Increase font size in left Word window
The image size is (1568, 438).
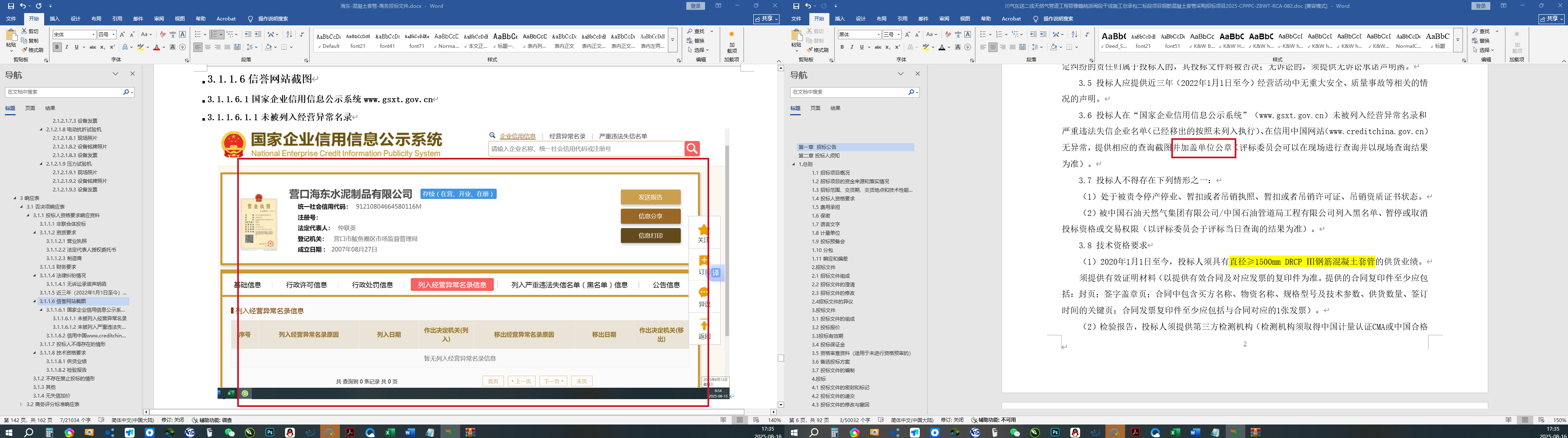tap(122, 35)
